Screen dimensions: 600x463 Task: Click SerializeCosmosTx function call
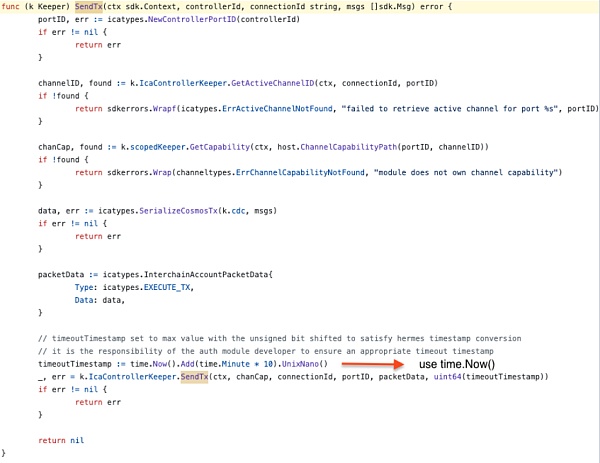click(x=178, y=211)
